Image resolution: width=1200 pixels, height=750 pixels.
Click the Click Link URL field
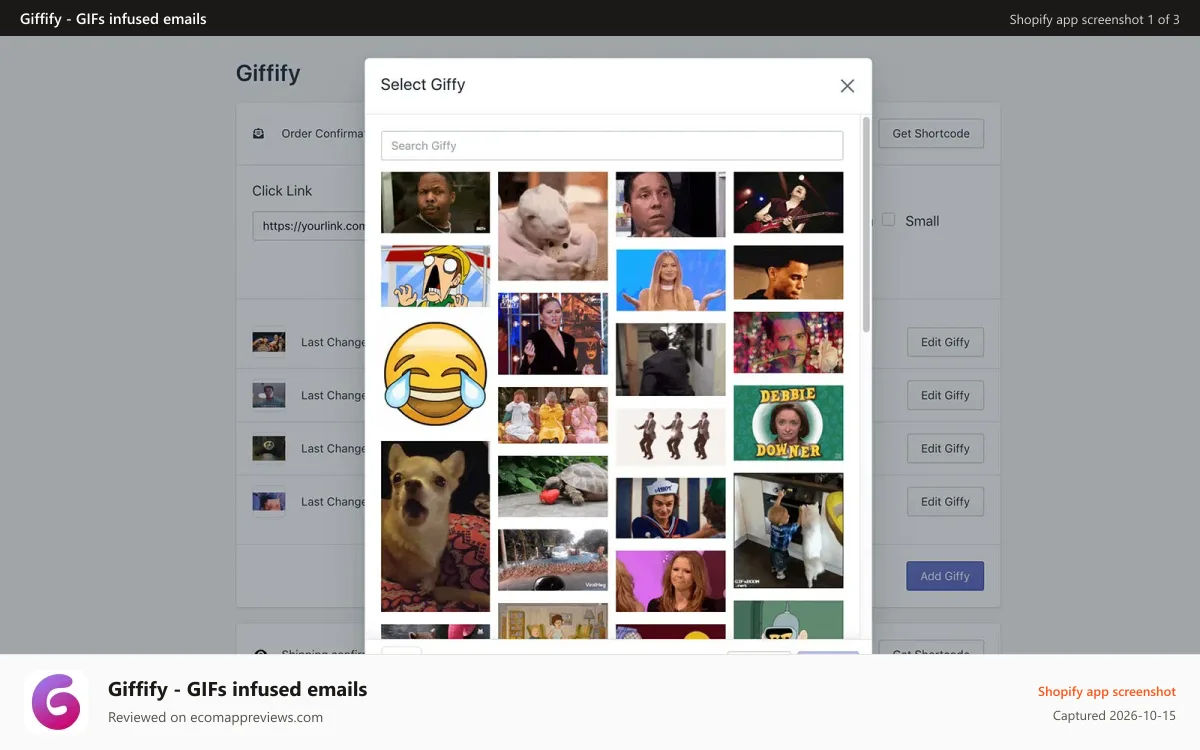point(309,226)
